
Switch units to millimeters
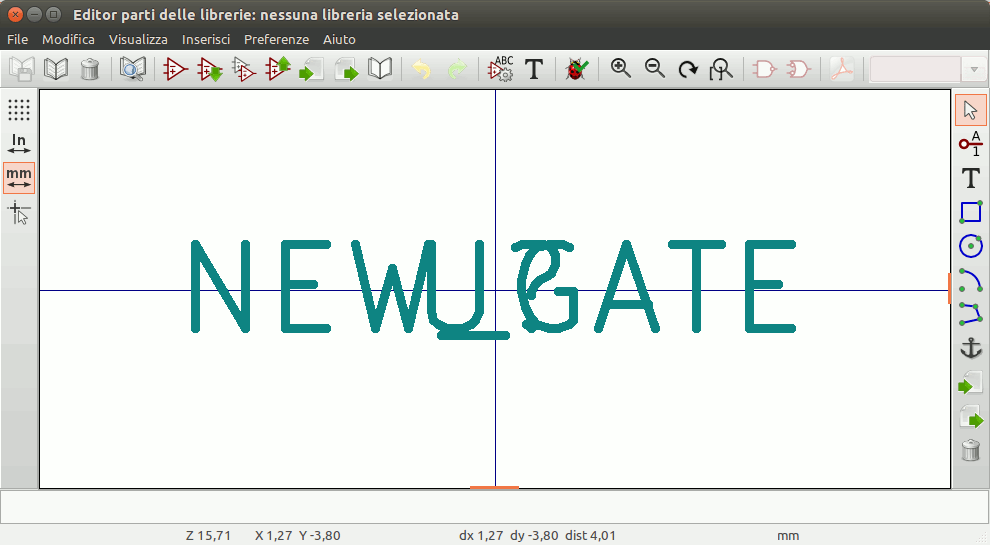tap(19, 178)
